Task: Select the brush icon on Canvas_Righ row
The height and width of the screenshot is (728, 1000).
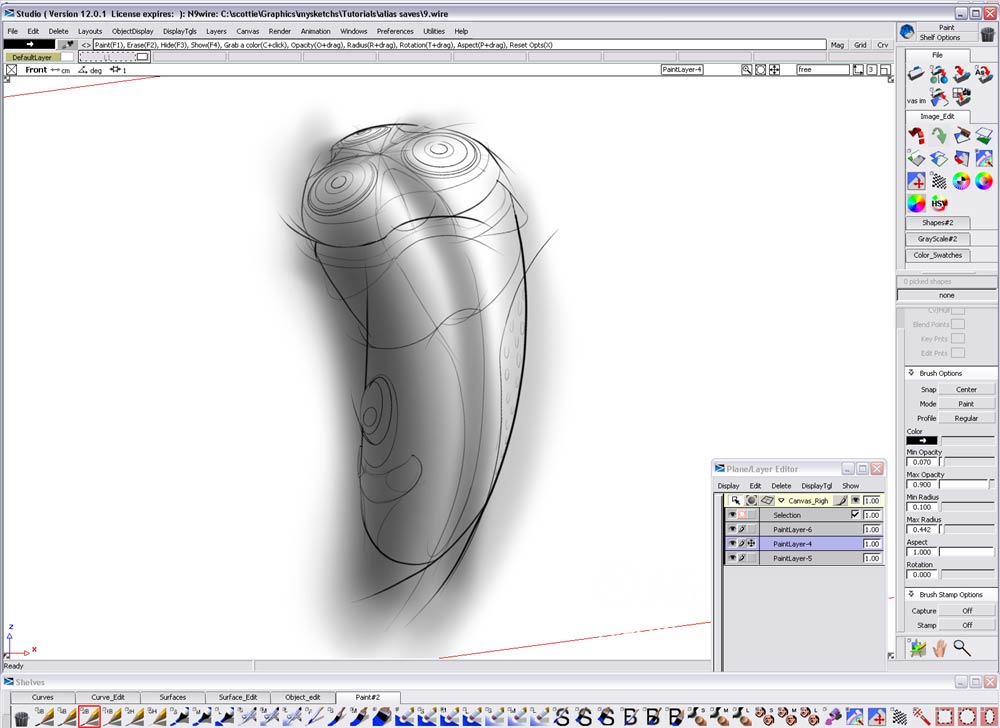Action: click(x=841, y=500)
